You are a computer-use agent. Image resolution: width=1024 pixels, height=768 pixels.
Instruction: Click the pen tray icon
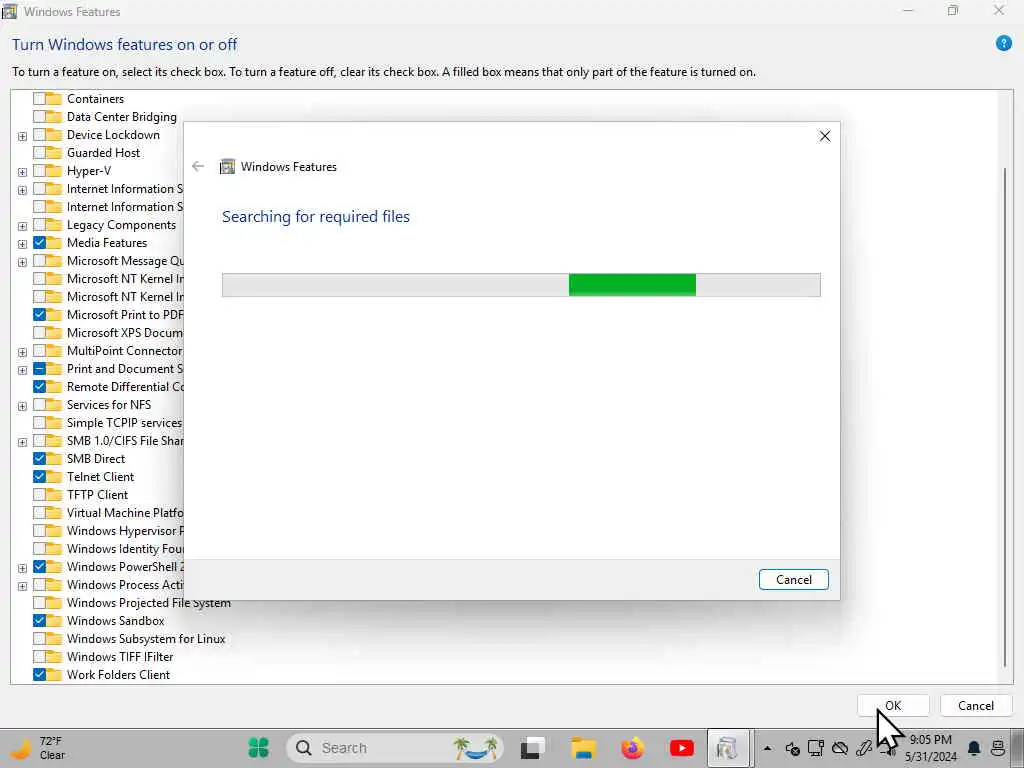click(x=864, y=748)
